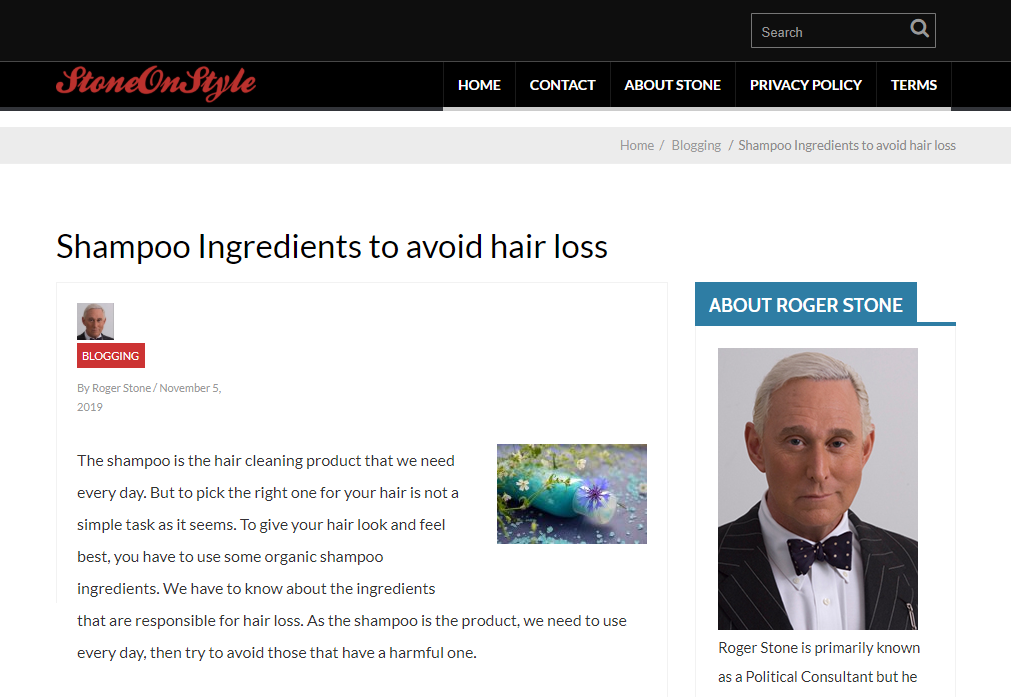Click the Home breadcrumb link

636,146
